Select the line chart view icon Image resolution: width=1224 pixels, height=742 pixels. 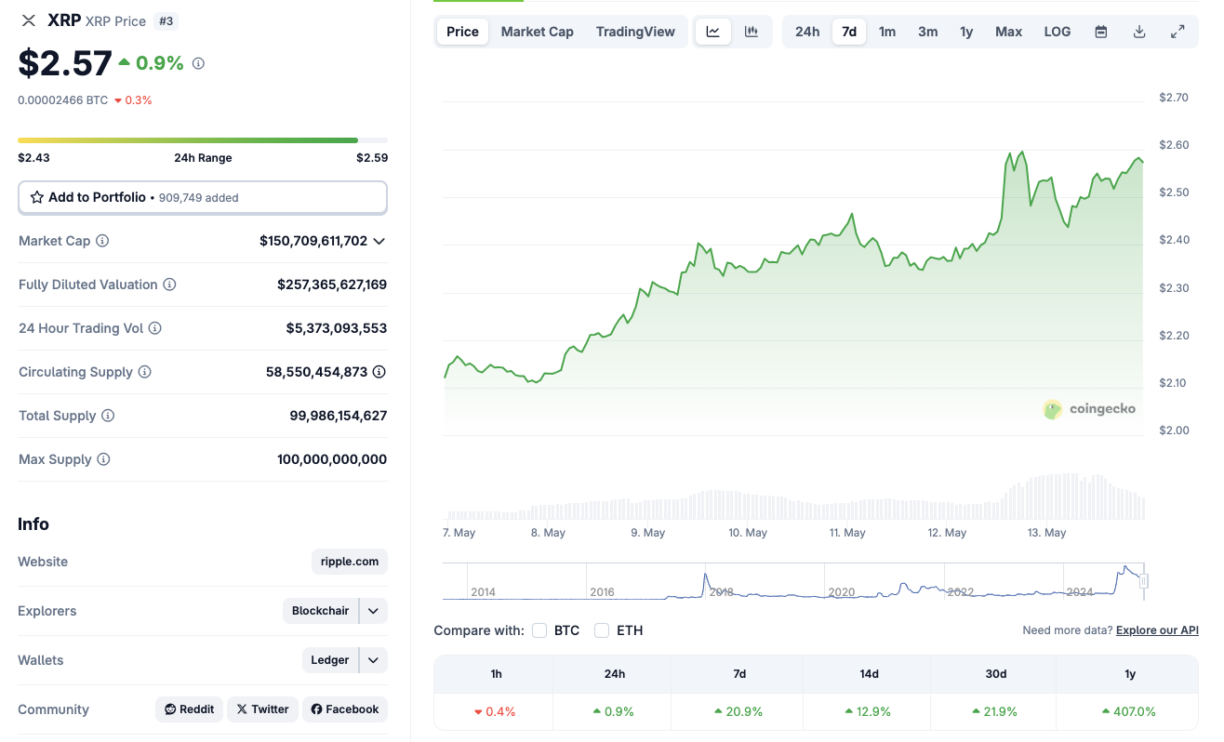pyautogui.click(x=712, y=31)
